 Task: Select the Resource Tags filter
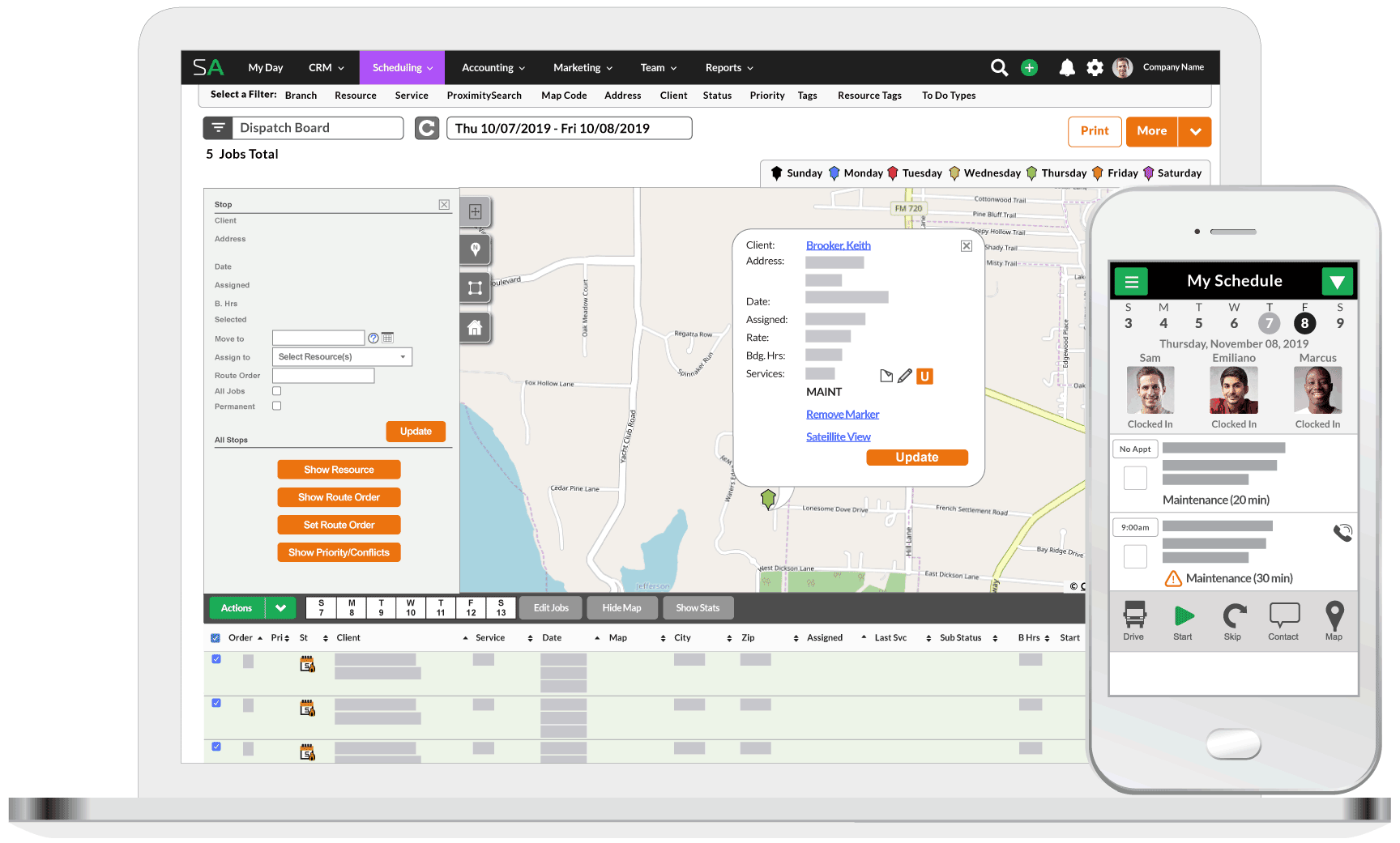(869, 96)
